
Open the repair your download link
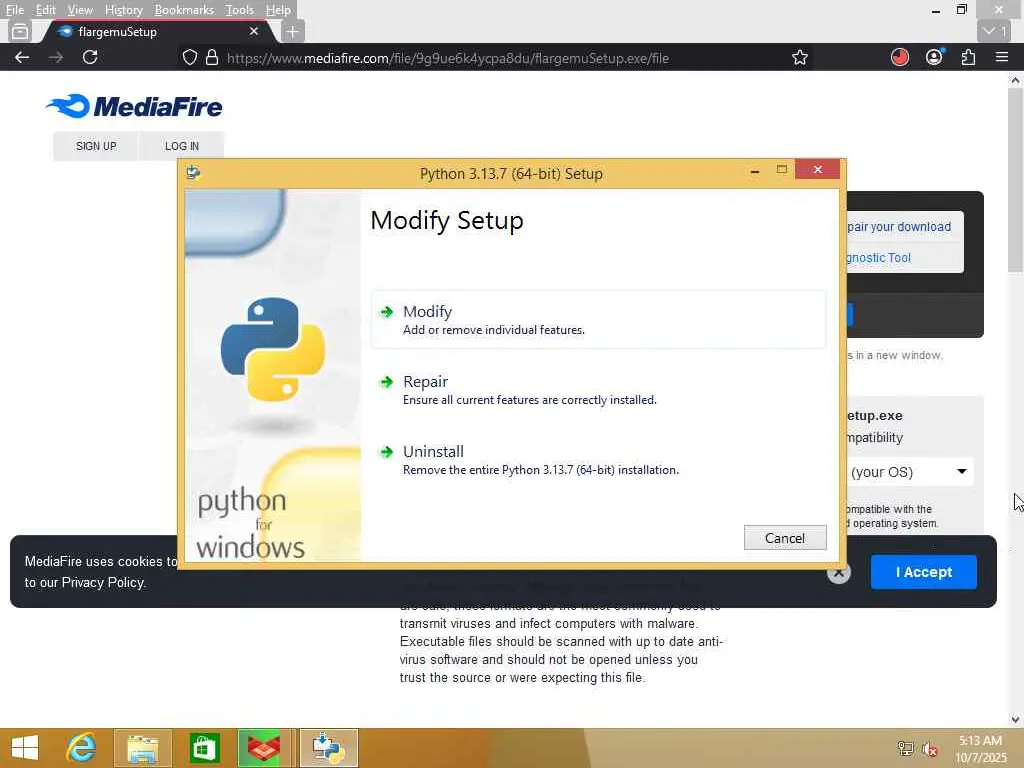point(899,227)
